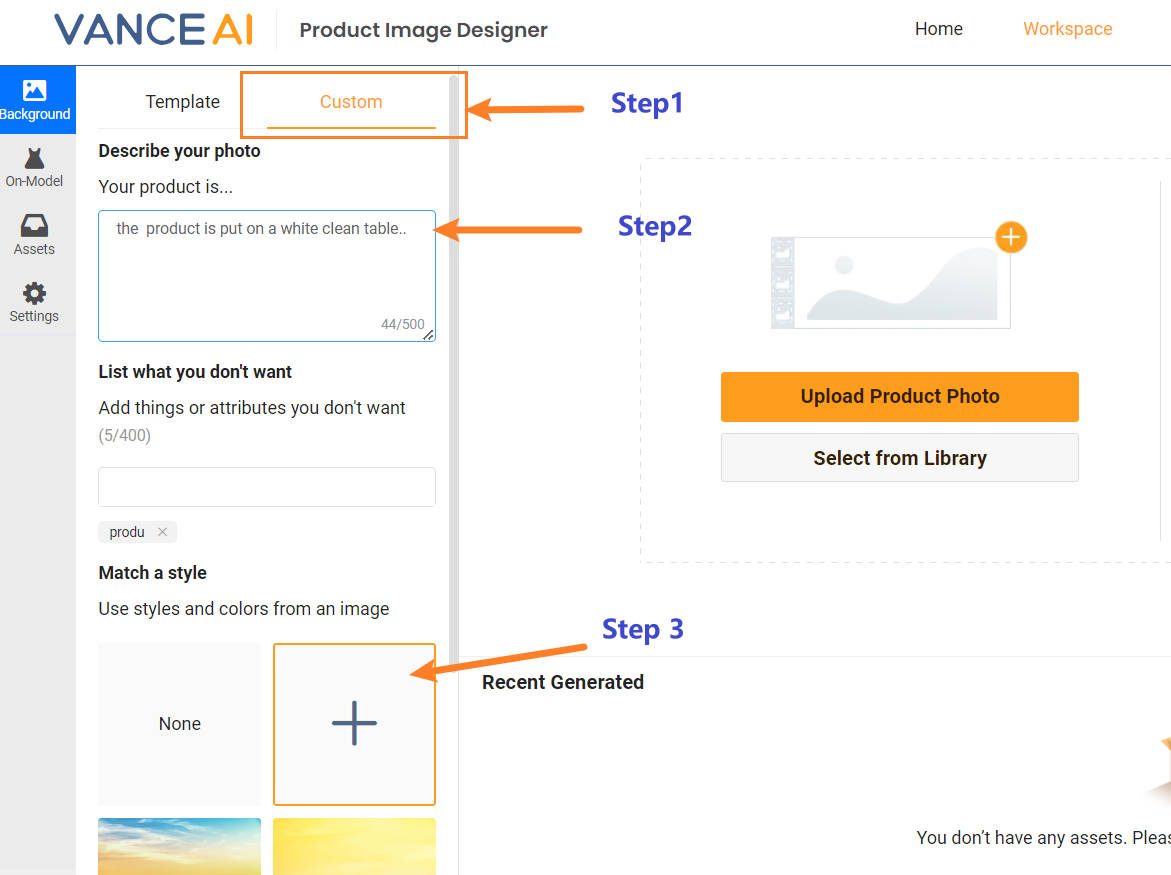This screenshot has height=875, width=1171.
Task: Open the Background panel in sidebar
Action: click(36, 100)
